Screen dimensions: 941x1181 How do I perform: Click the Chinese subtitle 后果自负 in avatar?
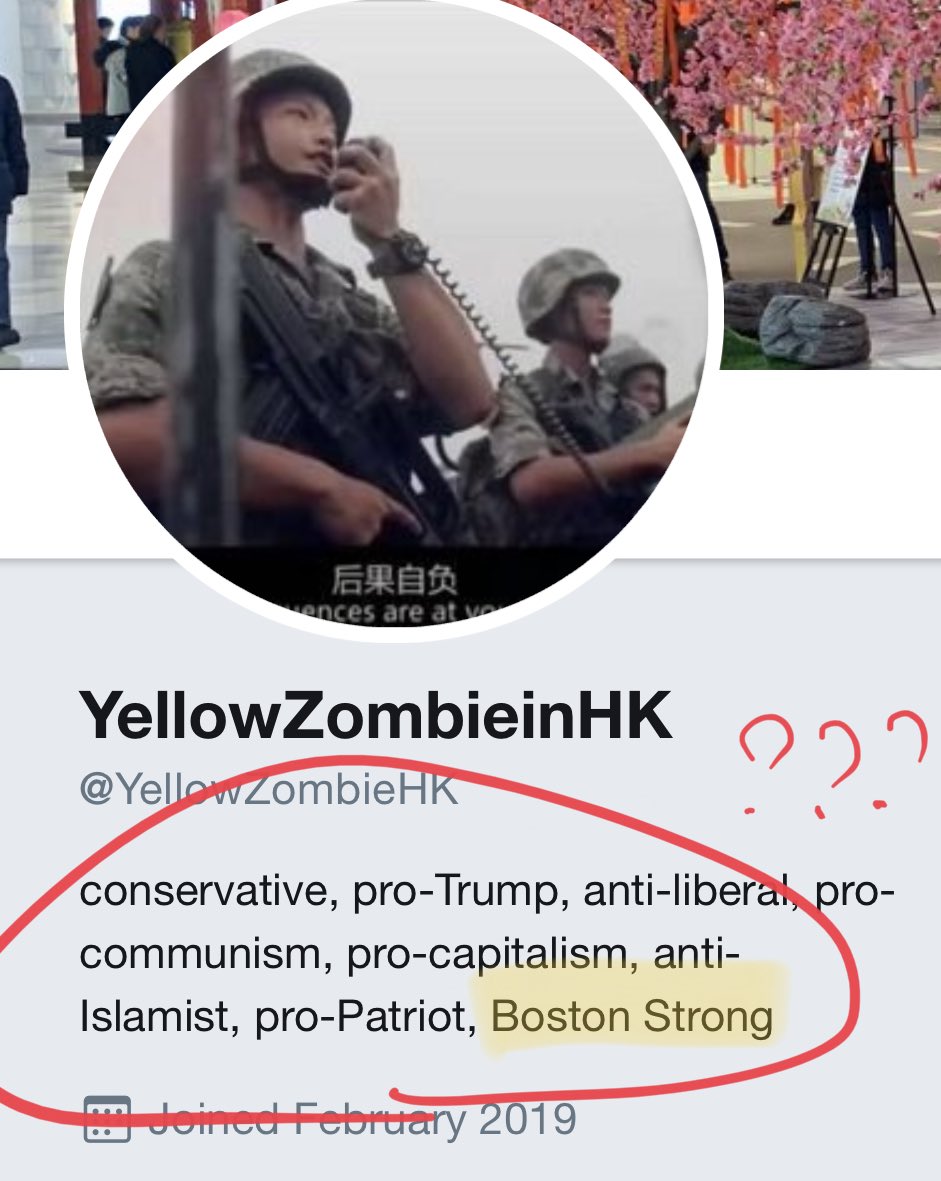point(395,581)
